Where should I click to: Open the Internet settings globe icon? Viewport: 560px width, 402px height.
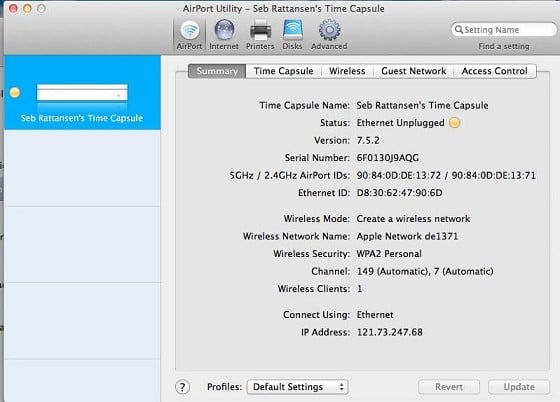(224, 30)
